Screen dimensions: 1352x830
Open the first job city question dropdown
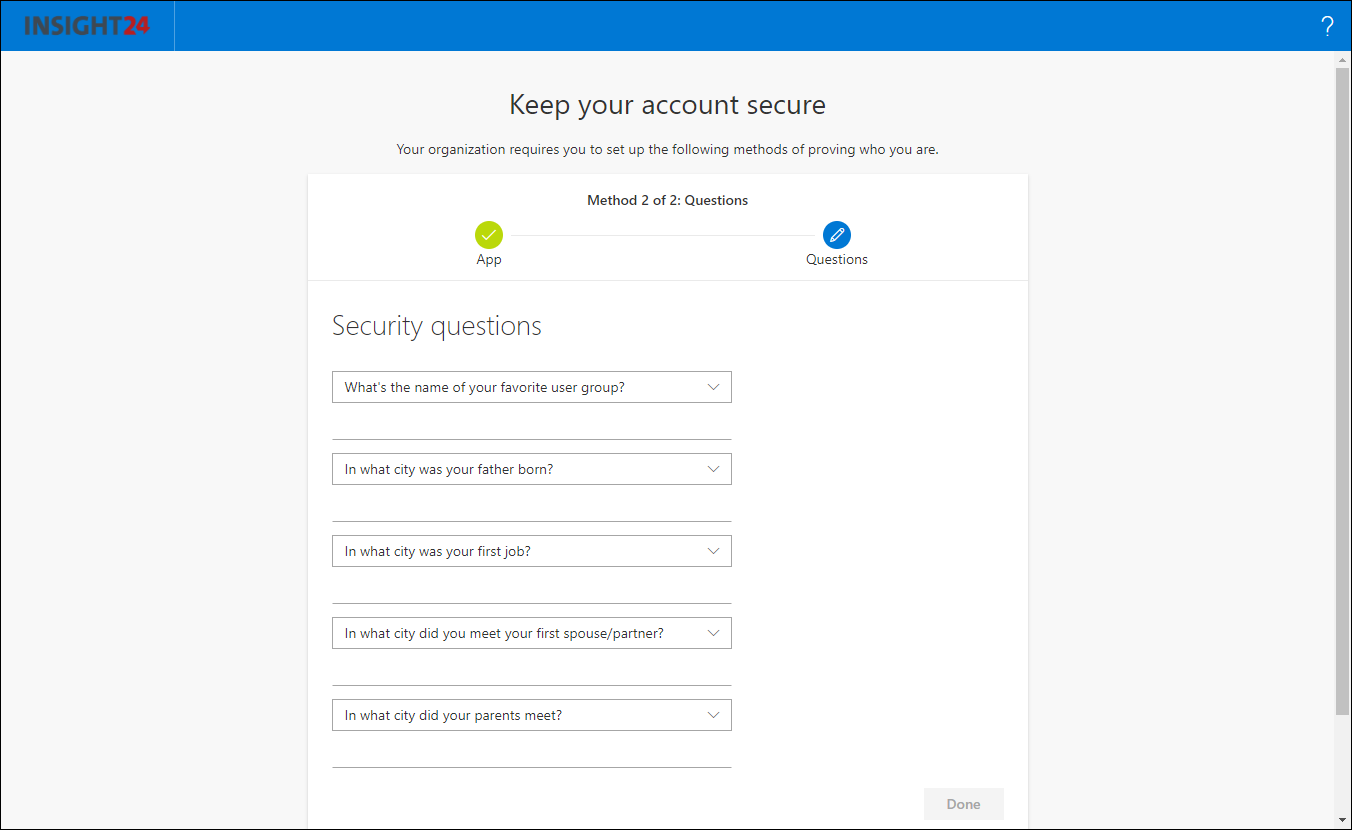point(531,551)
